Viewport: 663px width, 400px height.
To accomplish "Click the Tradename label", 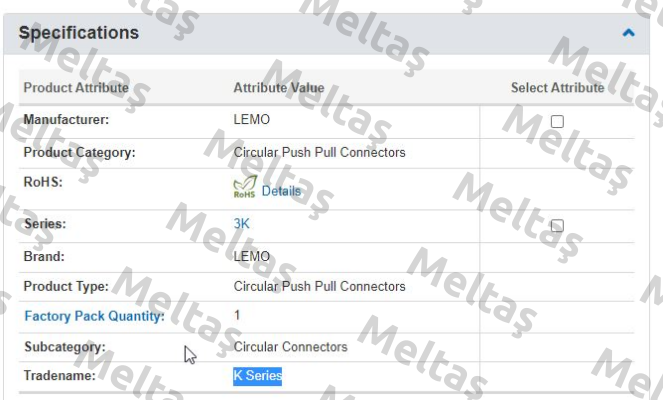I will pyautogui.click(x=60, y=375).
